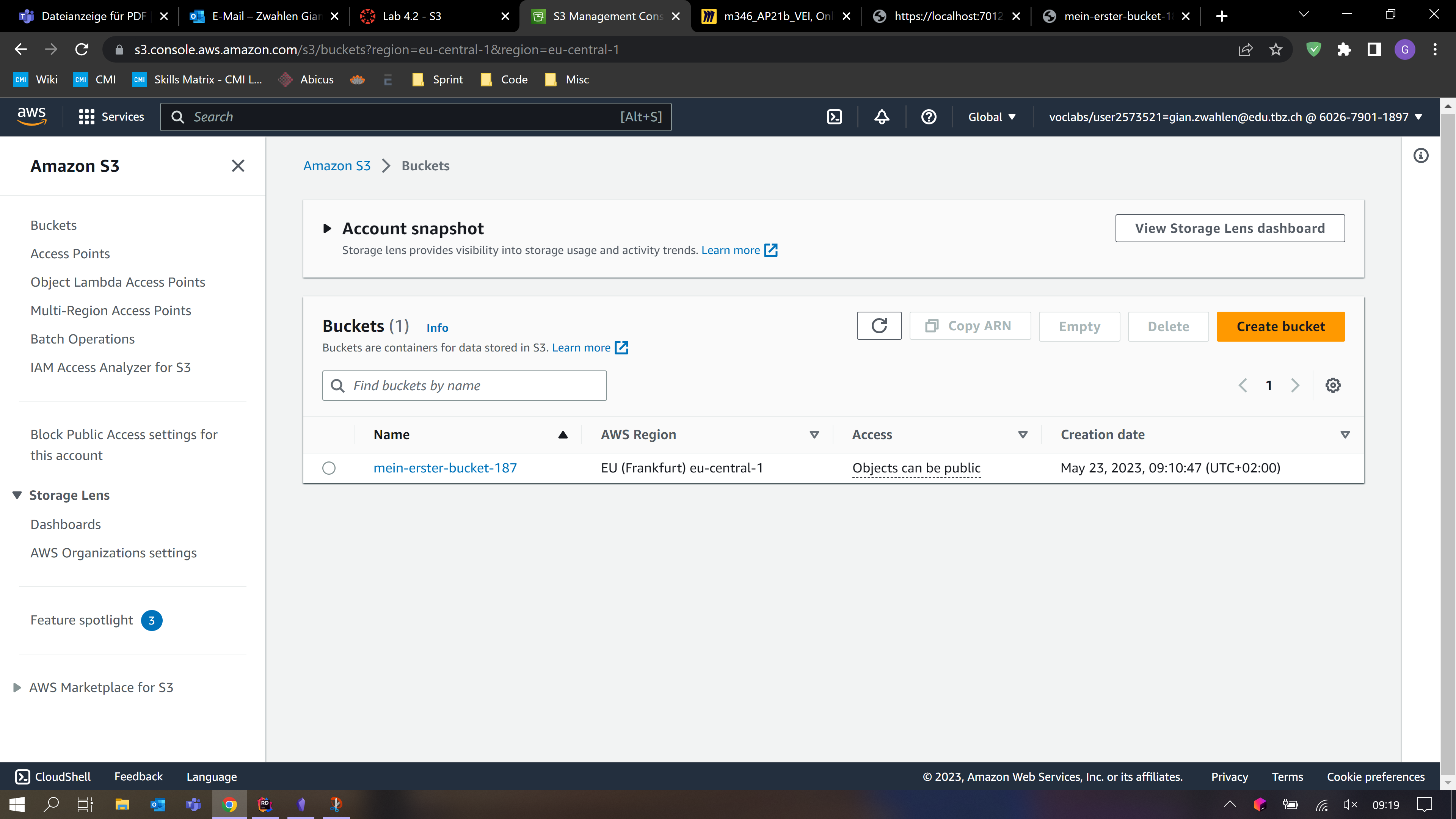
Task: Expand AWS Marketplace for S3 section
Action: 17,687
